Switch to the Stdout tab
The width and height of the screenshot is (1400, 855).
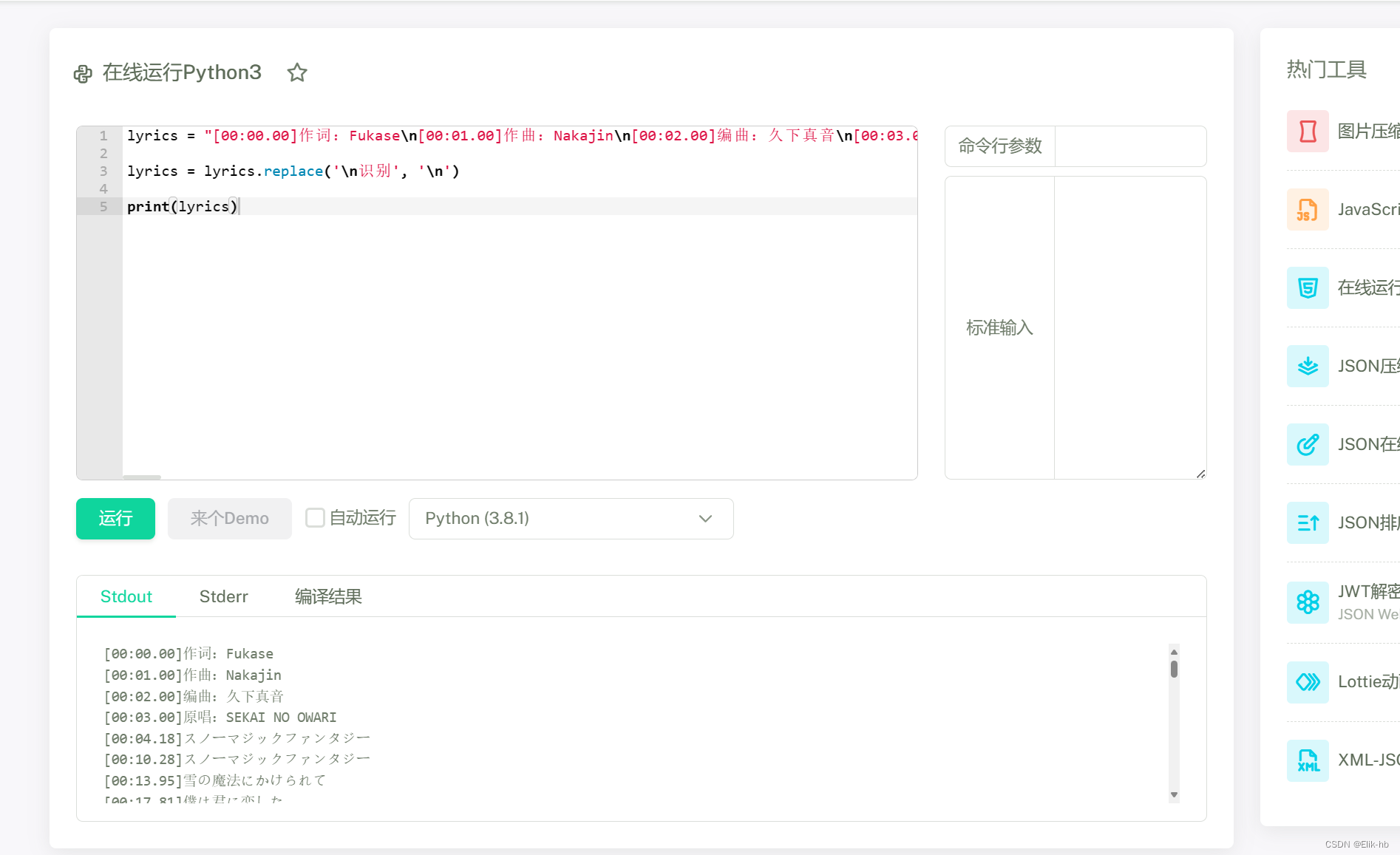(x=126, y=596)
